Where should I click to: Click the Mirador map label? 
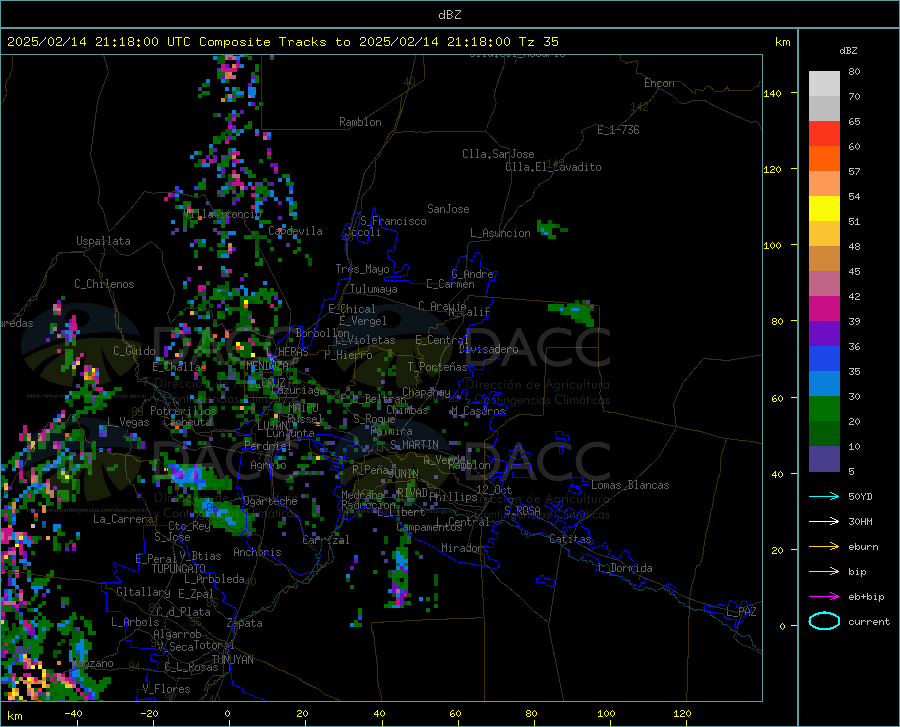tap(462, 548)
